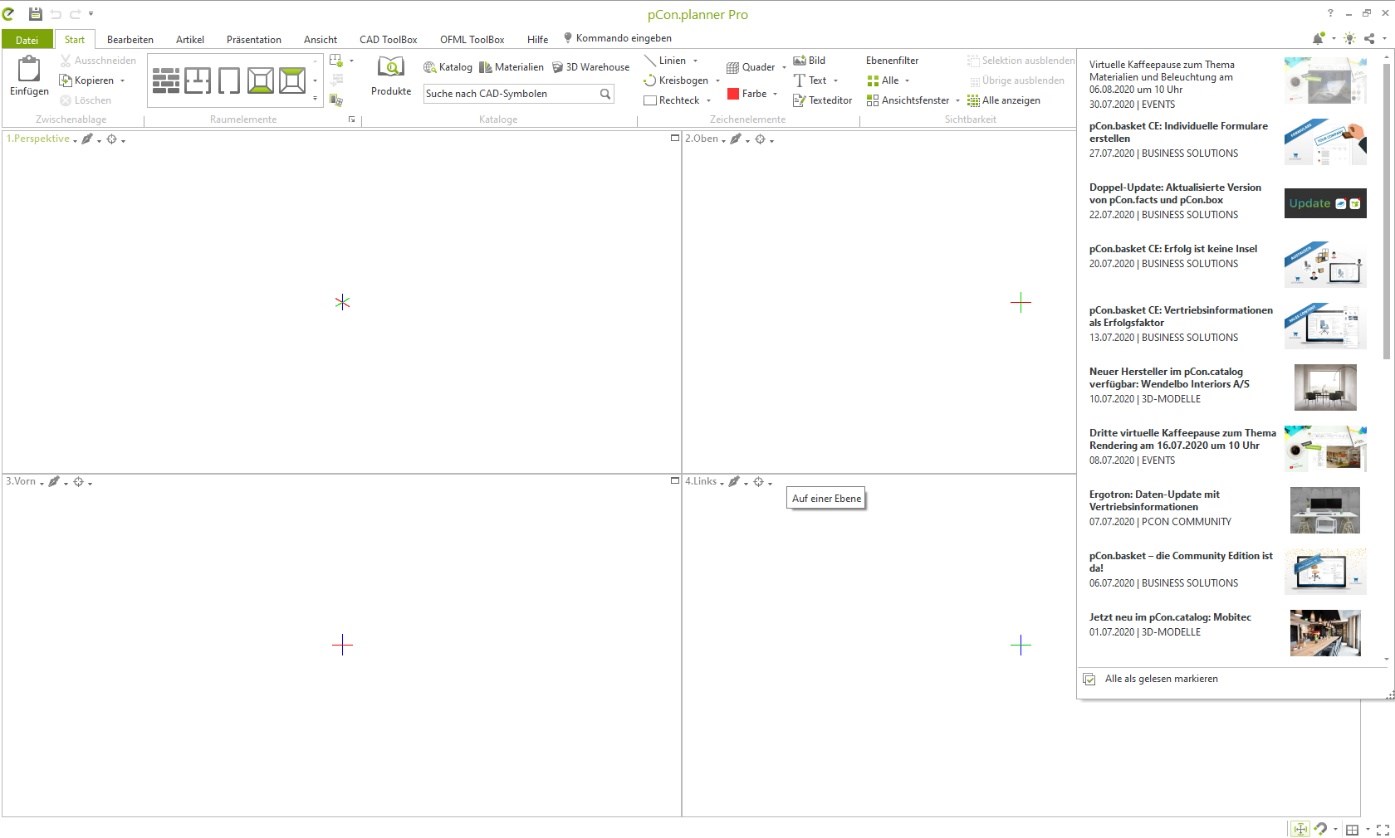
Task: Open news item Jetzt neu im pCon.catalog: Mobitec
Action: [x=1227, y=631]
